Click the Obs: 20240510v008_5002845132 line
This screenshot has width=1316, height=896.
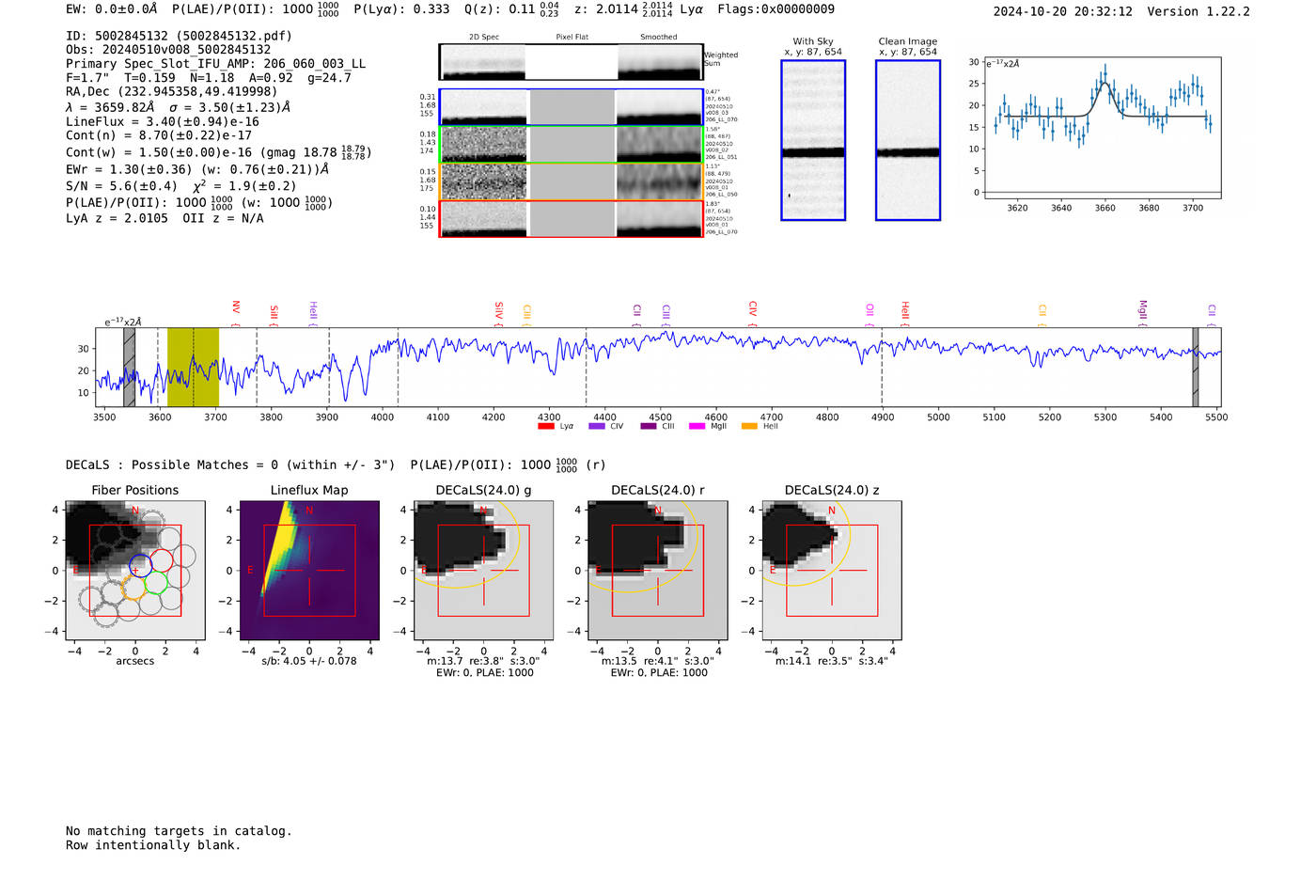168,50
